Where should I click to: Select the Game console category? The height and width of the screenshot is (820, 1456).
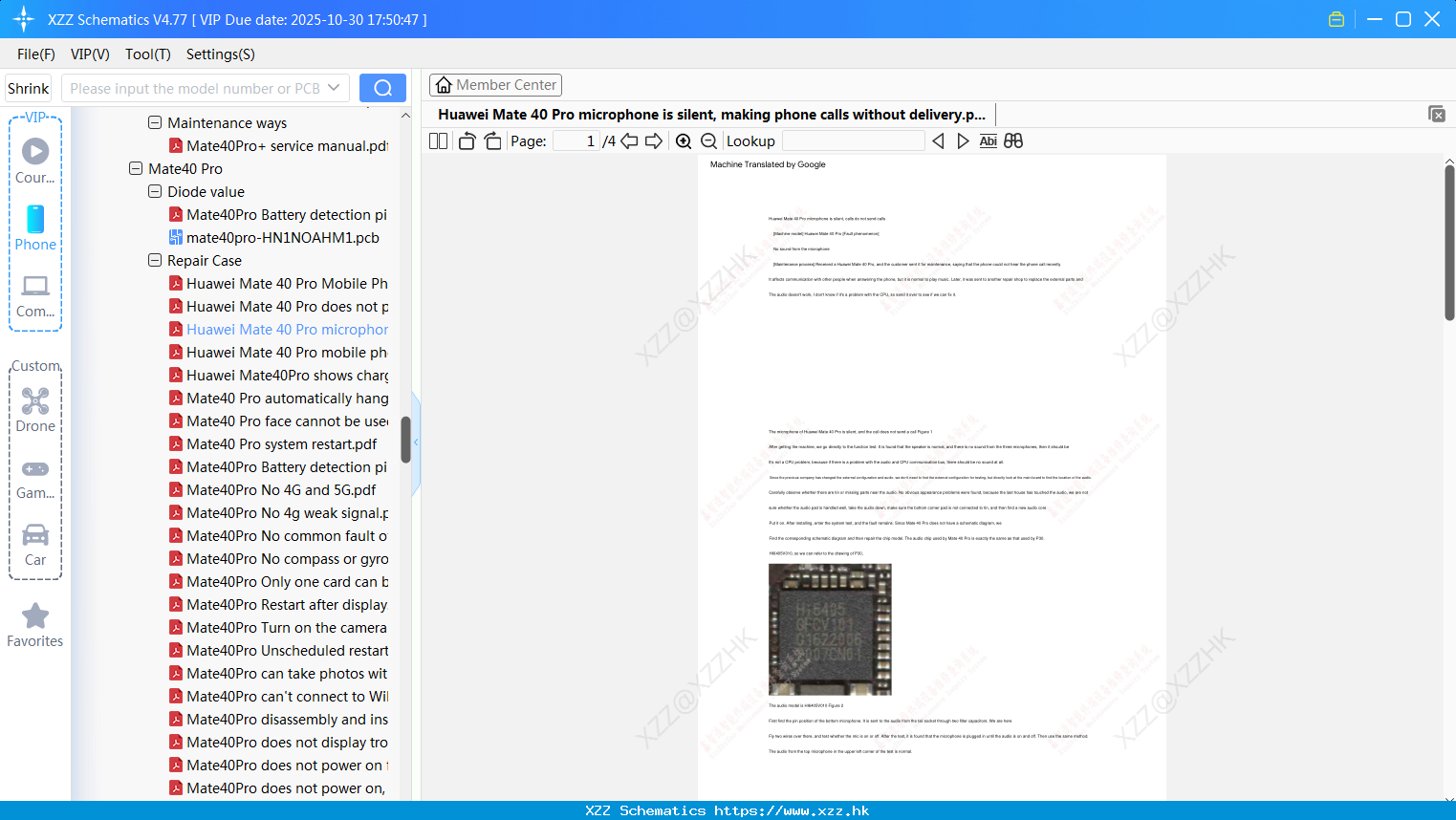(x=35, y=480)
